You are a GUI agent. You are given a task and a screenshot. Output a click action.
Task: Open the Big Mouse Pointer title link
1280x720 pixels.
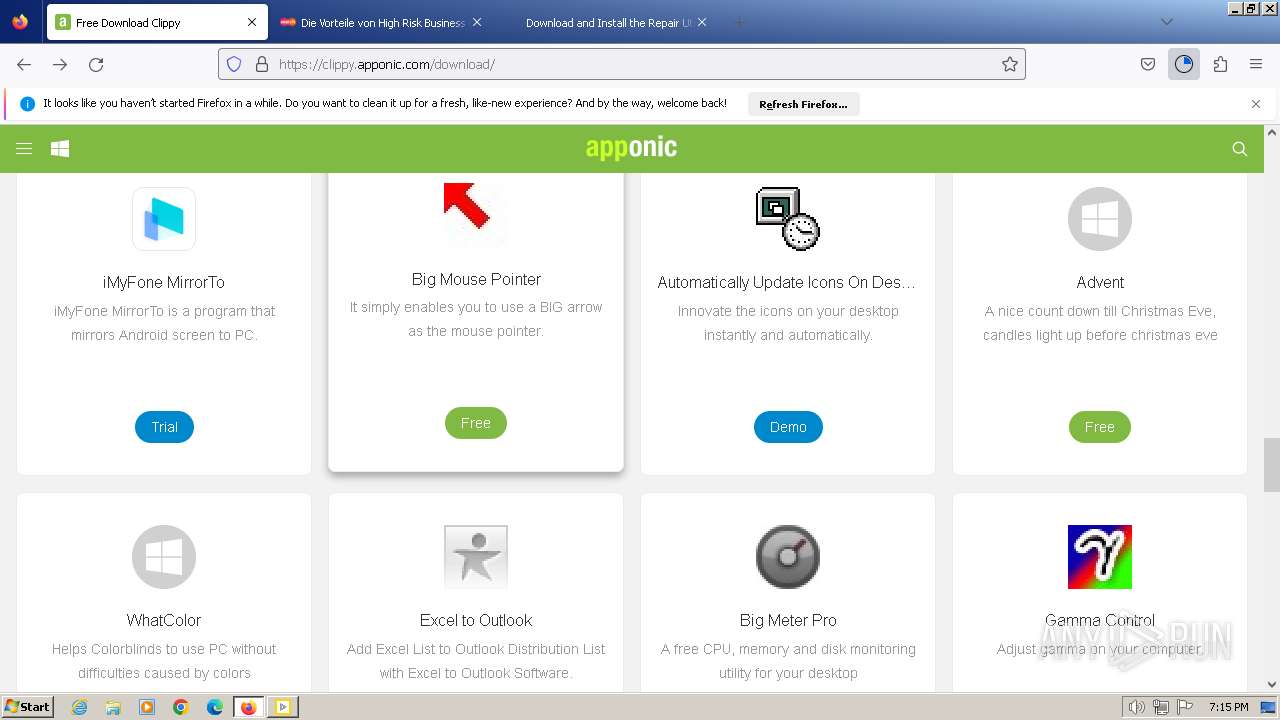coord(476,279)
